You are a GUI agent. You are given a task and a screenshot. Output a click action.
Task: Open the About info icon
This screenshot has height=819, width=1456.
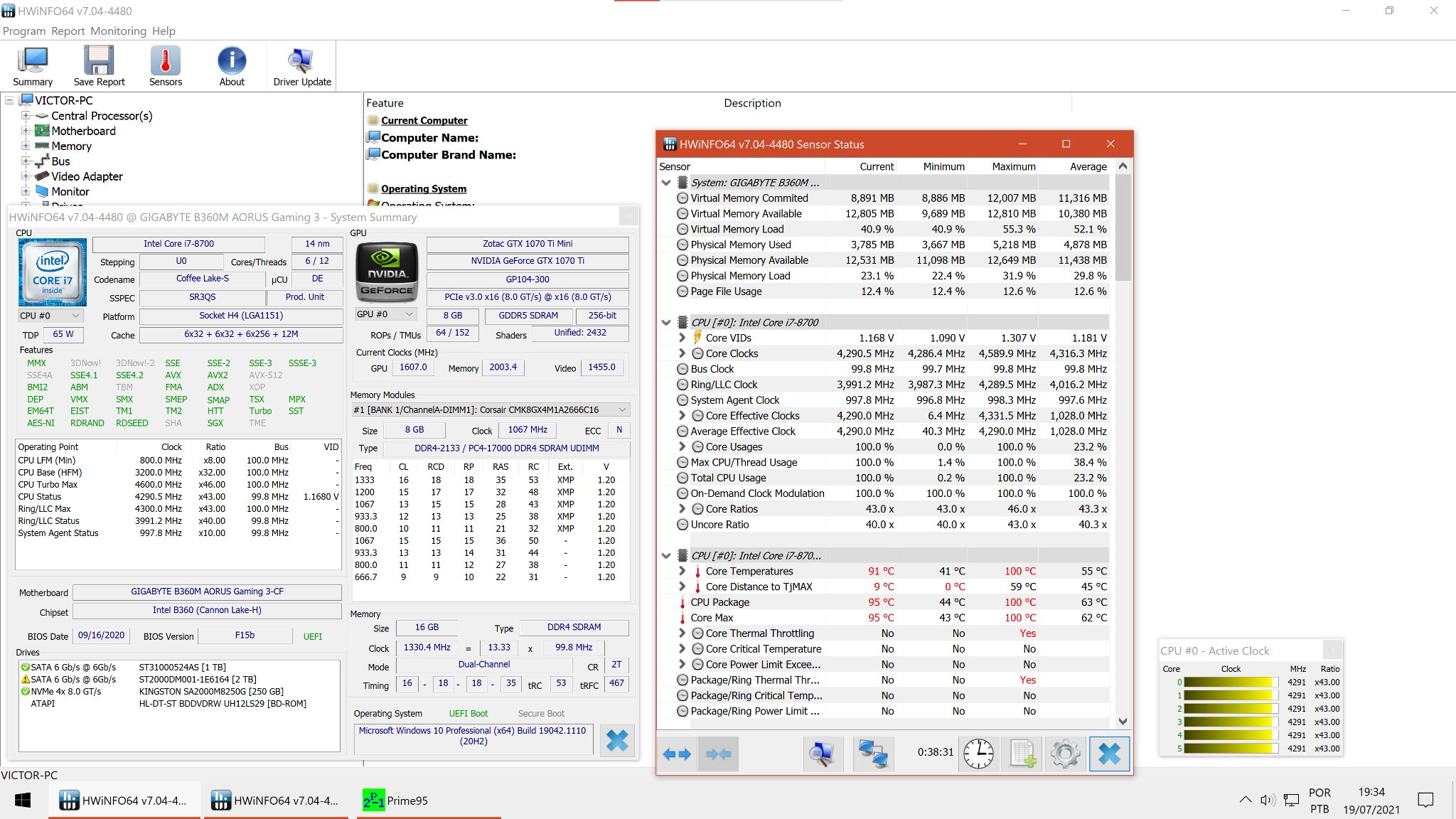click(x=232, y=66)
